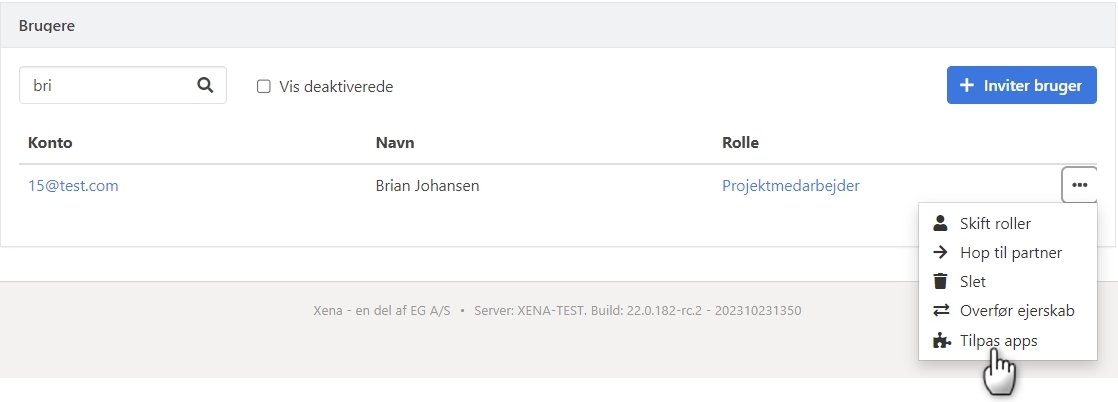Choose Overfør ejerskab from the context menu
The image size is (1118, 402).
click(x=1016, y=310)
